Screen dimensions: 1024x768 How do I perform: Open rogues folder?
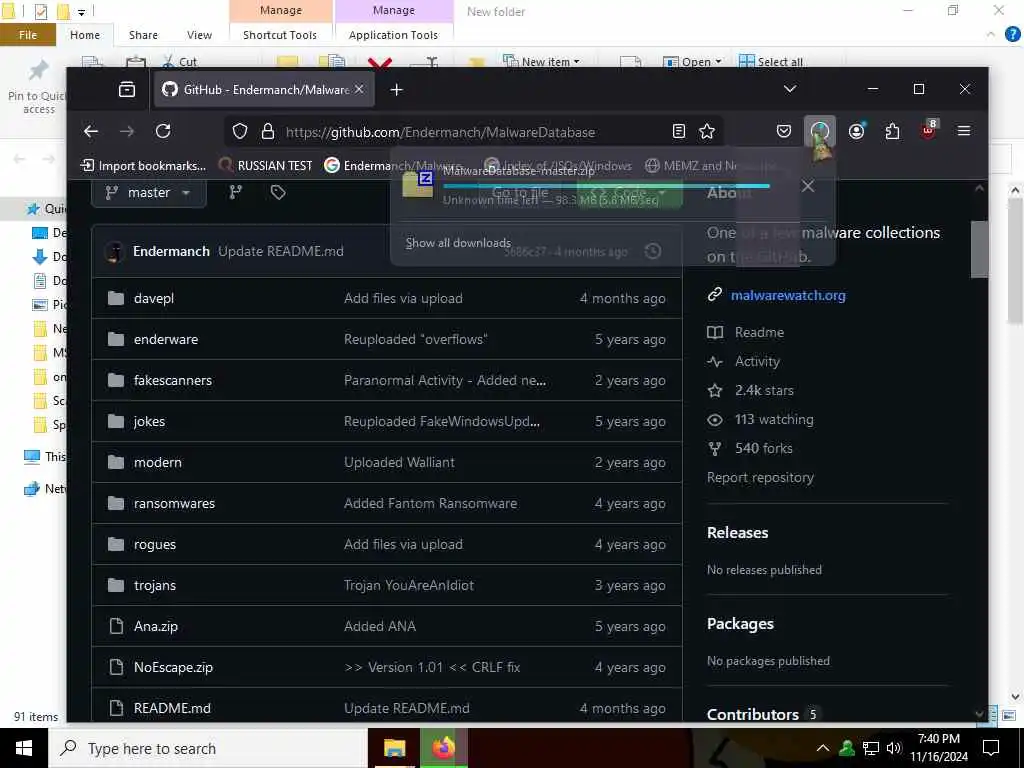pyautogui.click(x=155, y=545)
